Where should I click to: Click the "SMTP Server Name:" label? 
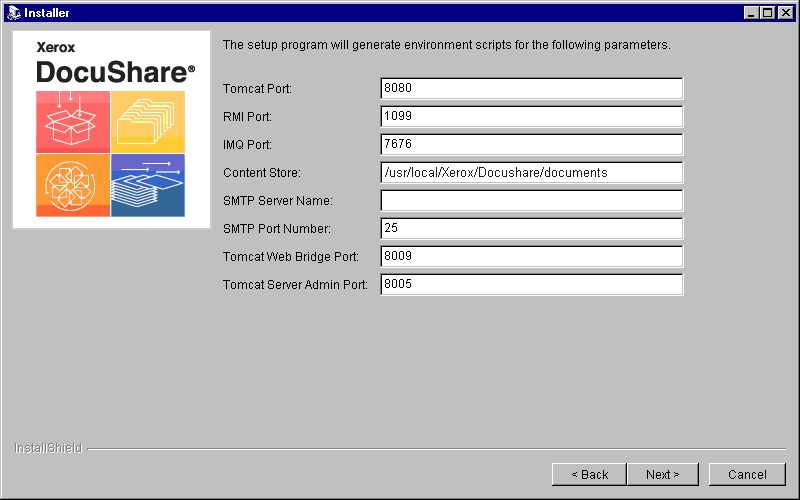[x=278, y=201]
